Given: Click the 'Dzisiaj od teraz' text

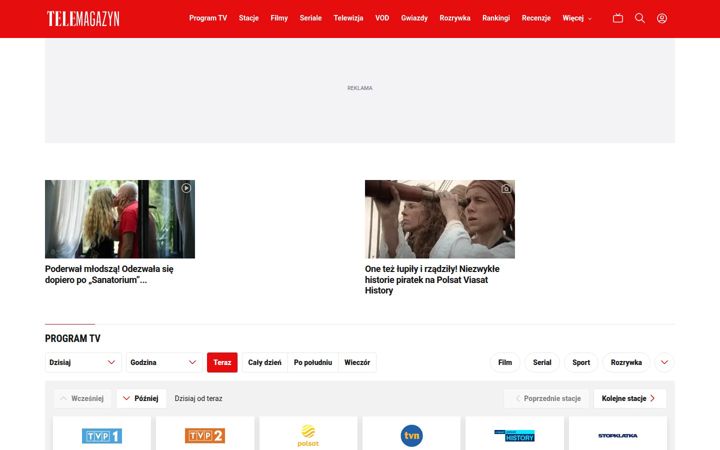Looking at the screenshot, I should click(198, 399).
